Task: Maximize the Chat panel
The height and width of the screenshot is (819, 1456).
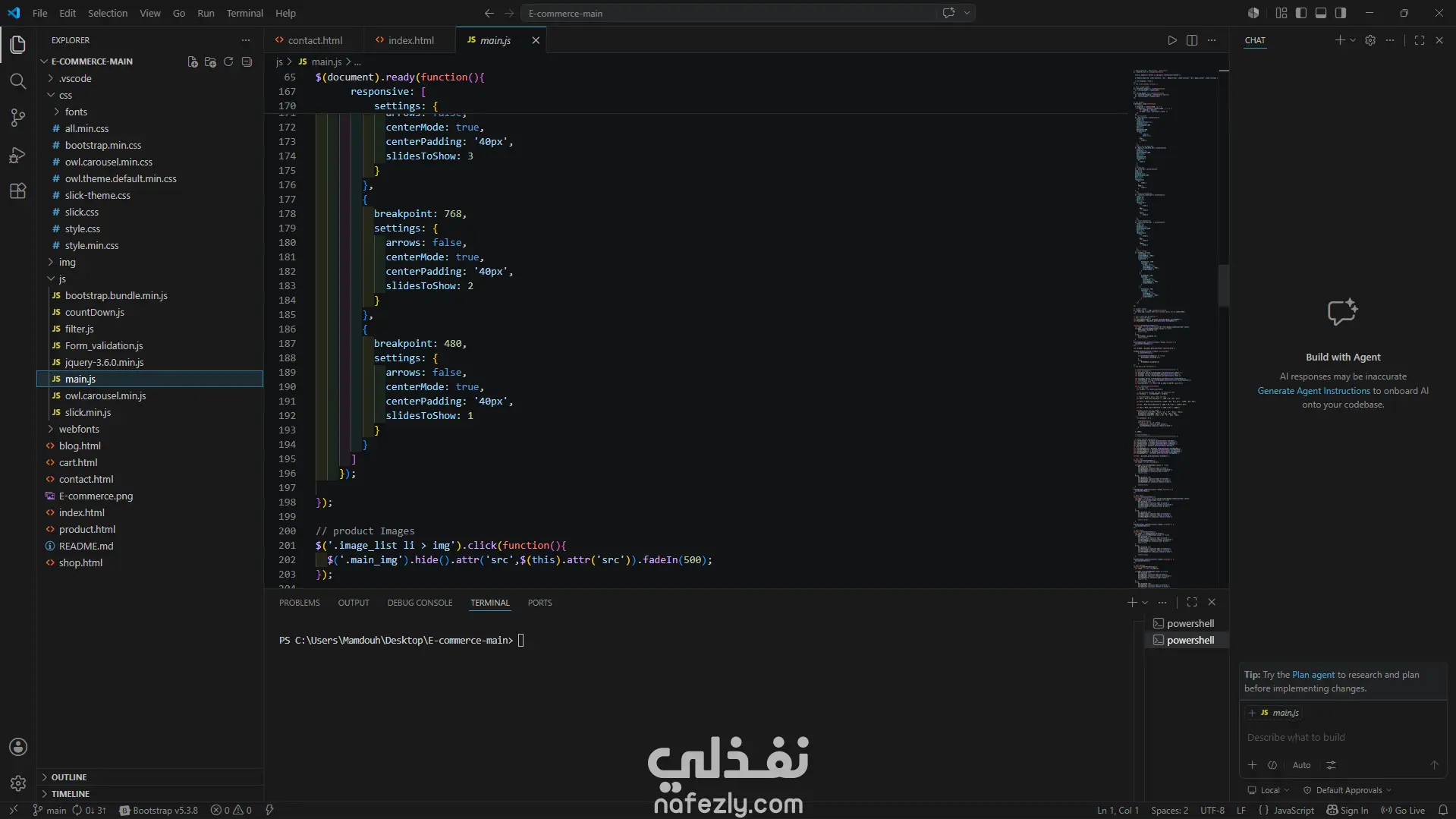Action: 1420,40
